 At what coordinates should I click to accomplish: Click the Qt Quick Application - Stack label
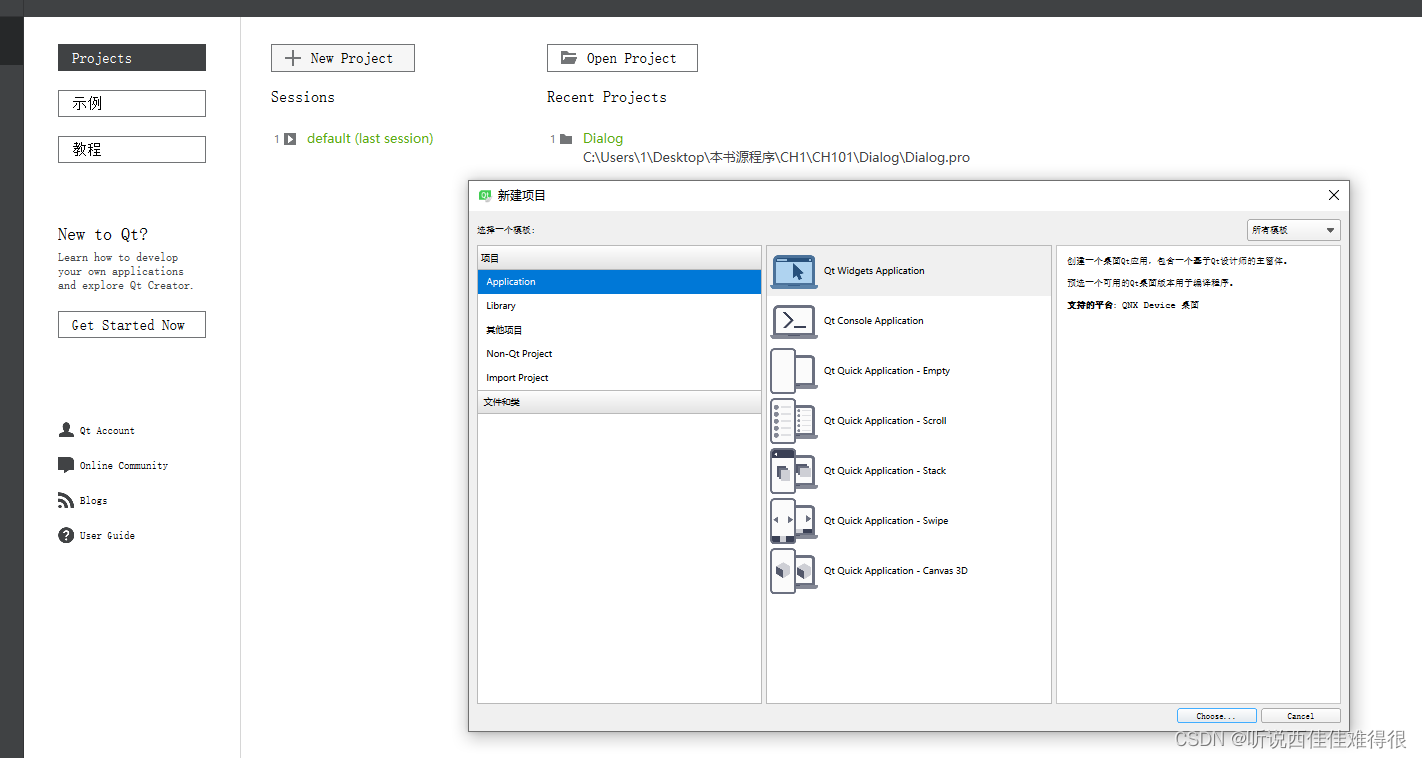885,471
